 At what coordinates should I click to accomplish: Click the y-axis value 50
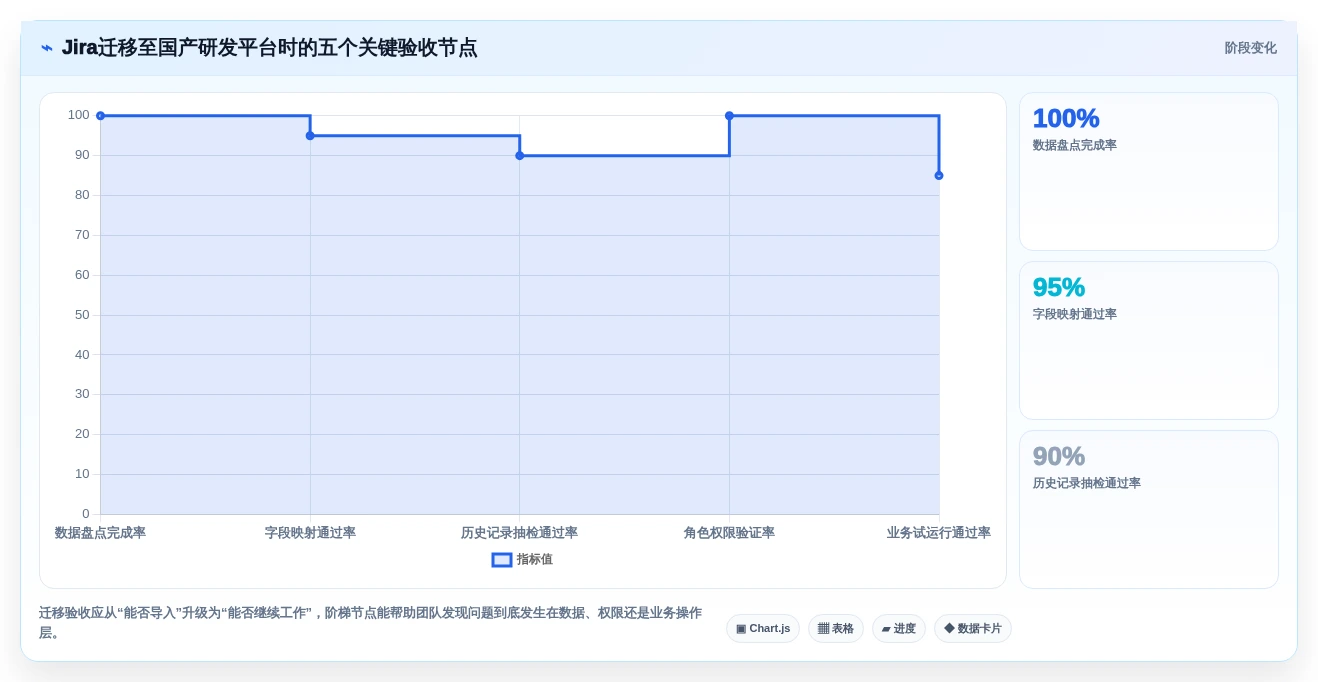(82, 315)
